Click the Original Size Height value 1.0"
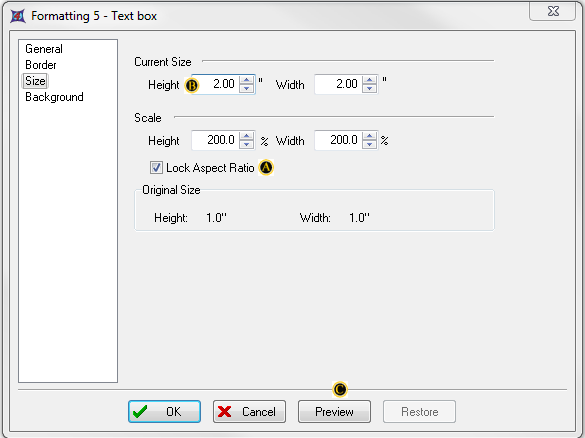 (216, 218)
